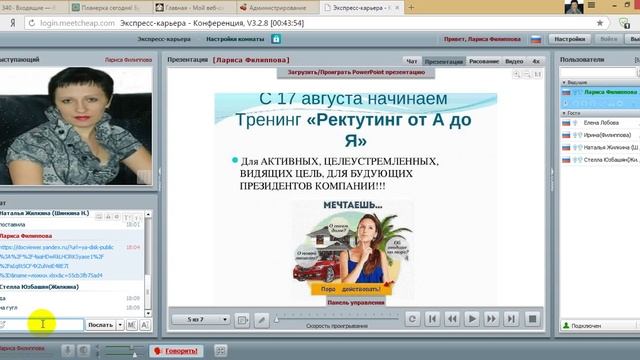Switch to the 4x tab

coord(536,61)
